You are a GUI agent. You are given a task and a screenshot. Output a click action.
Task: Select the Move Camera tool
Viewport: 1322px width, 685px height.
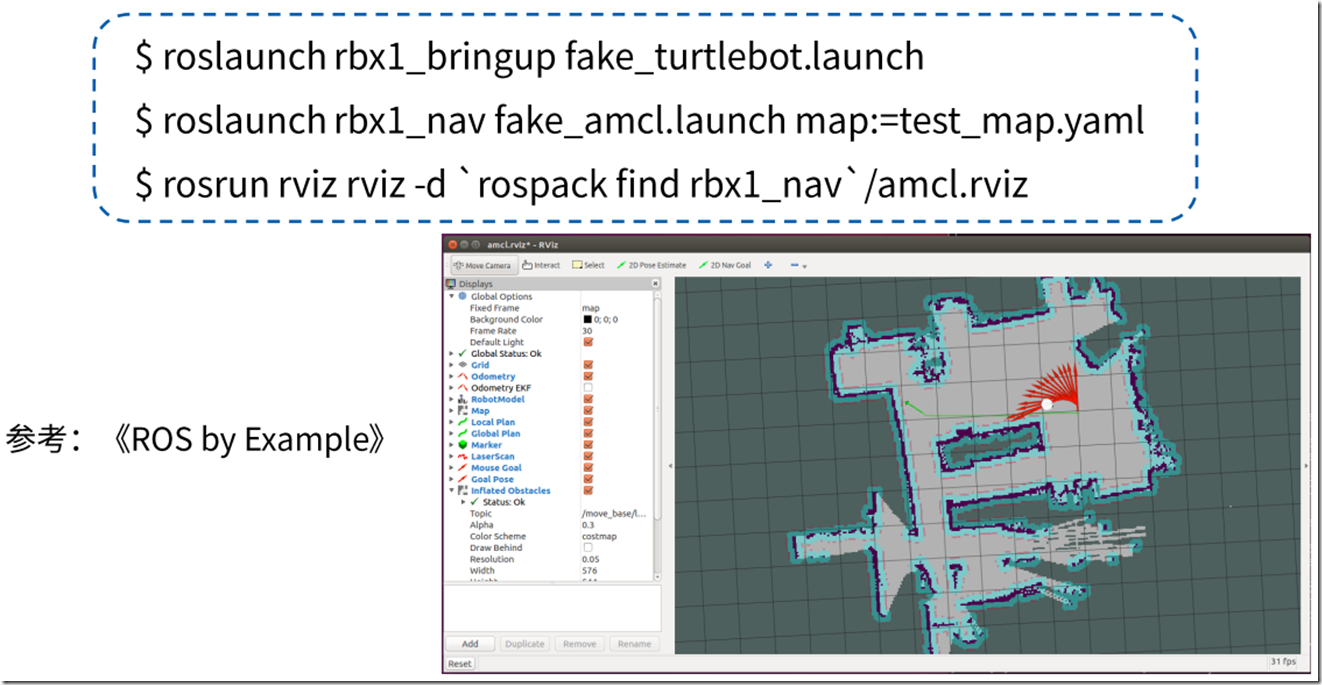pos(483,265)
